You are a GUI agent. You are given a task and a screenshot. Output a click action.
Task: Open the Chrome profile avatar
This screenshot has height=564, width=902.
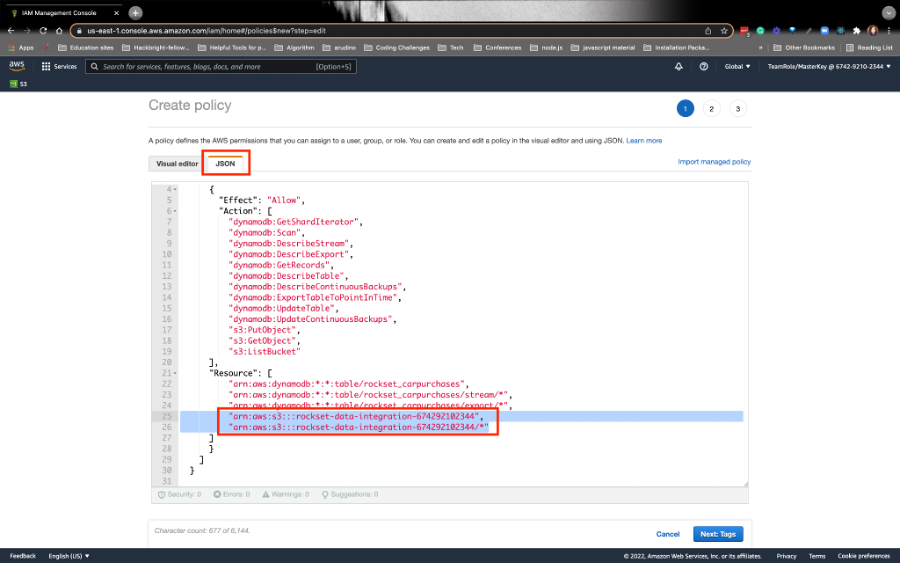(873, 31)
